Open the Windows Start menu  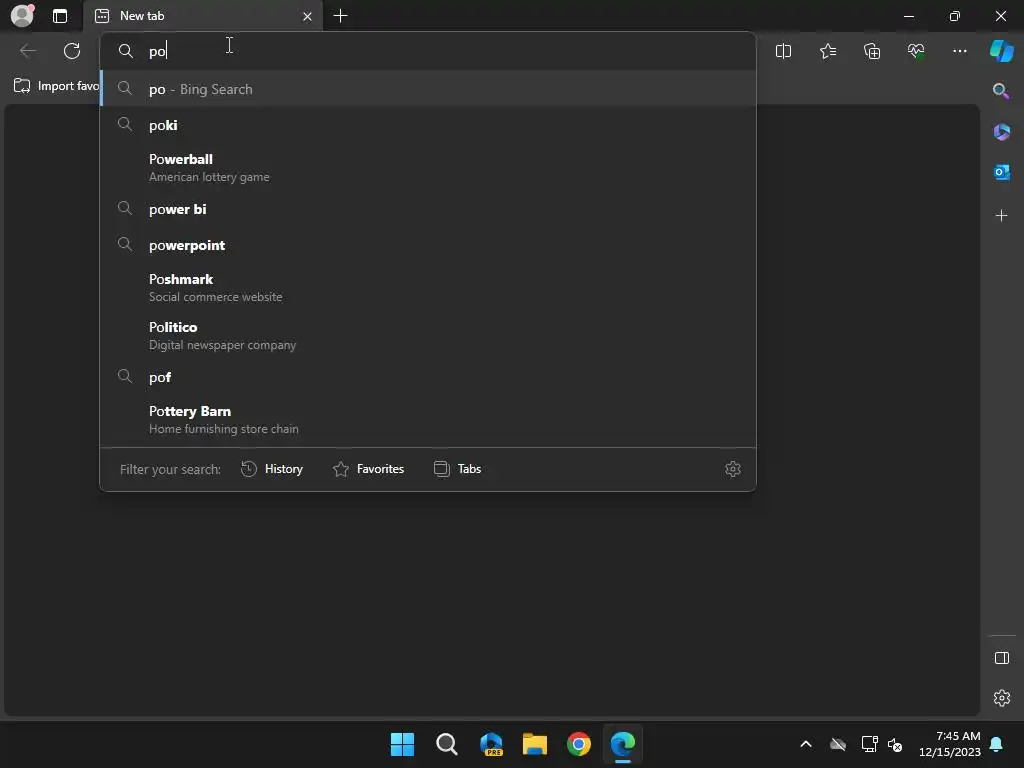click(402, 744)
